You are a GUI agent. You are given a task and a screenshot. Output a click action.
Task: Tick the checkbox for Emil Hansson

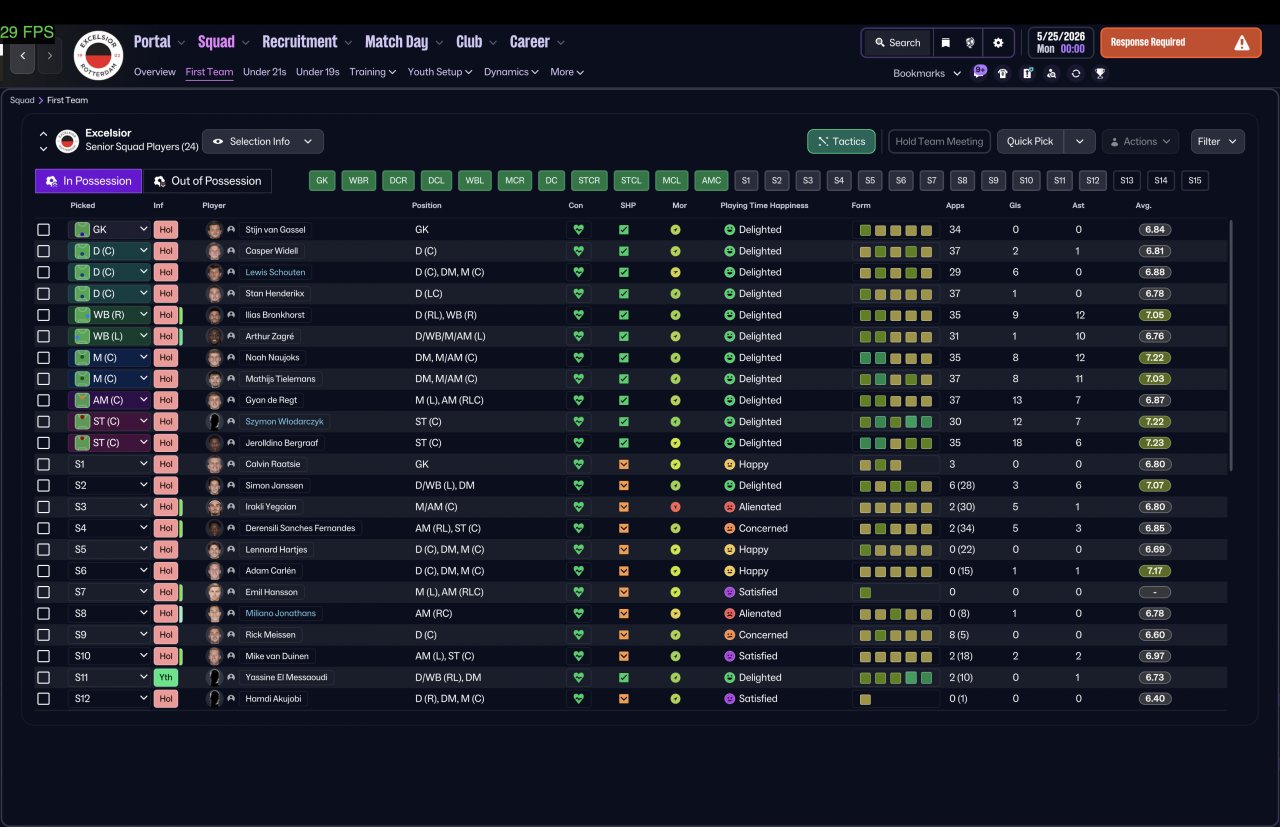[43, 592]
